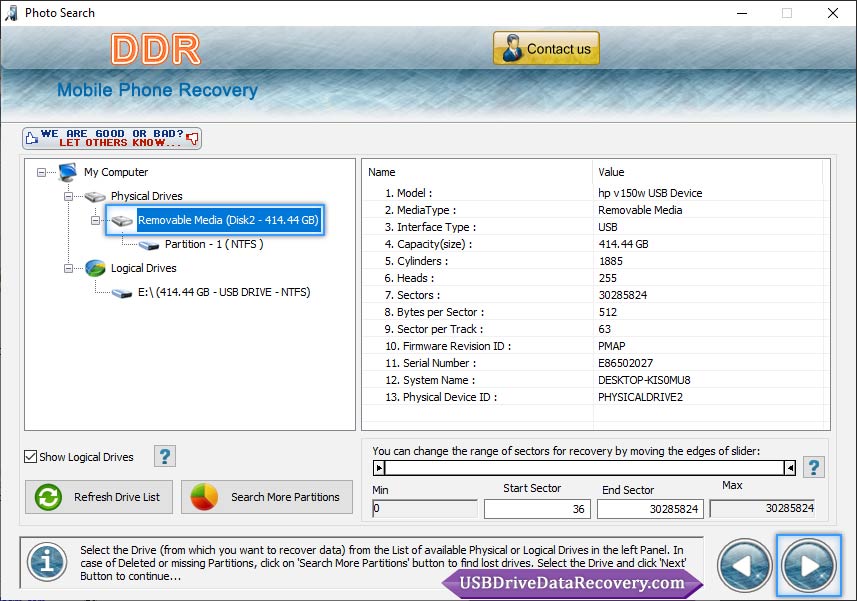Screen dimensions: 857x601
Task: Select Removable Media (Disk2 - 414.44 GB)
Action: [228, 220]
